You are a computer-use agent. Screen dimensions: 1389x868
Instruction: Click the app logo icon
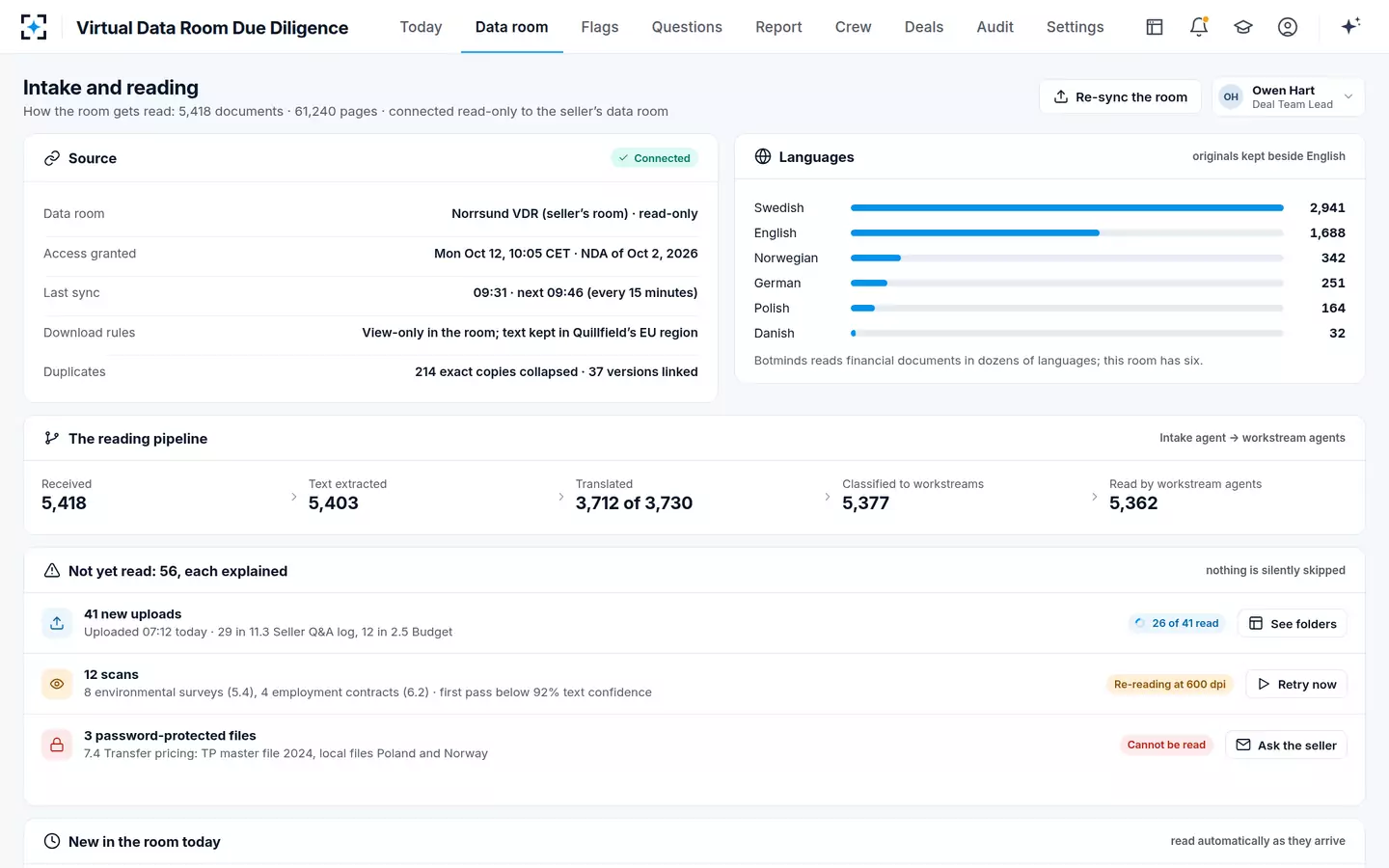[34, 27]
